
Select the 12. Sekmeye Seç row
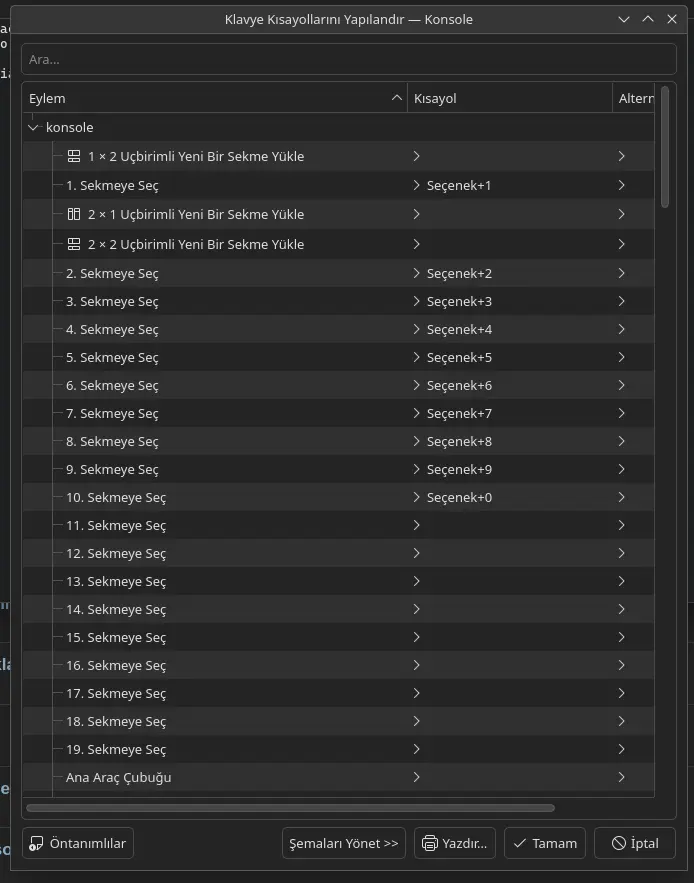point(339,553)
